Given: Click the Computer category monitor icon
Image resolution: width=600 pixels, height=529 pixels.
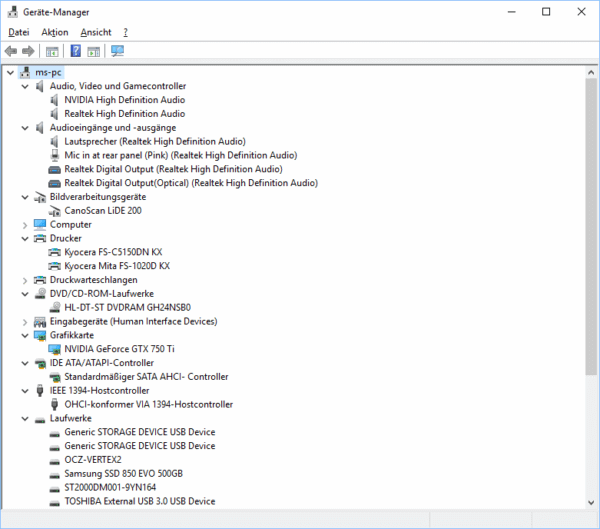Looking at the screenshot, I should point(40,225).
